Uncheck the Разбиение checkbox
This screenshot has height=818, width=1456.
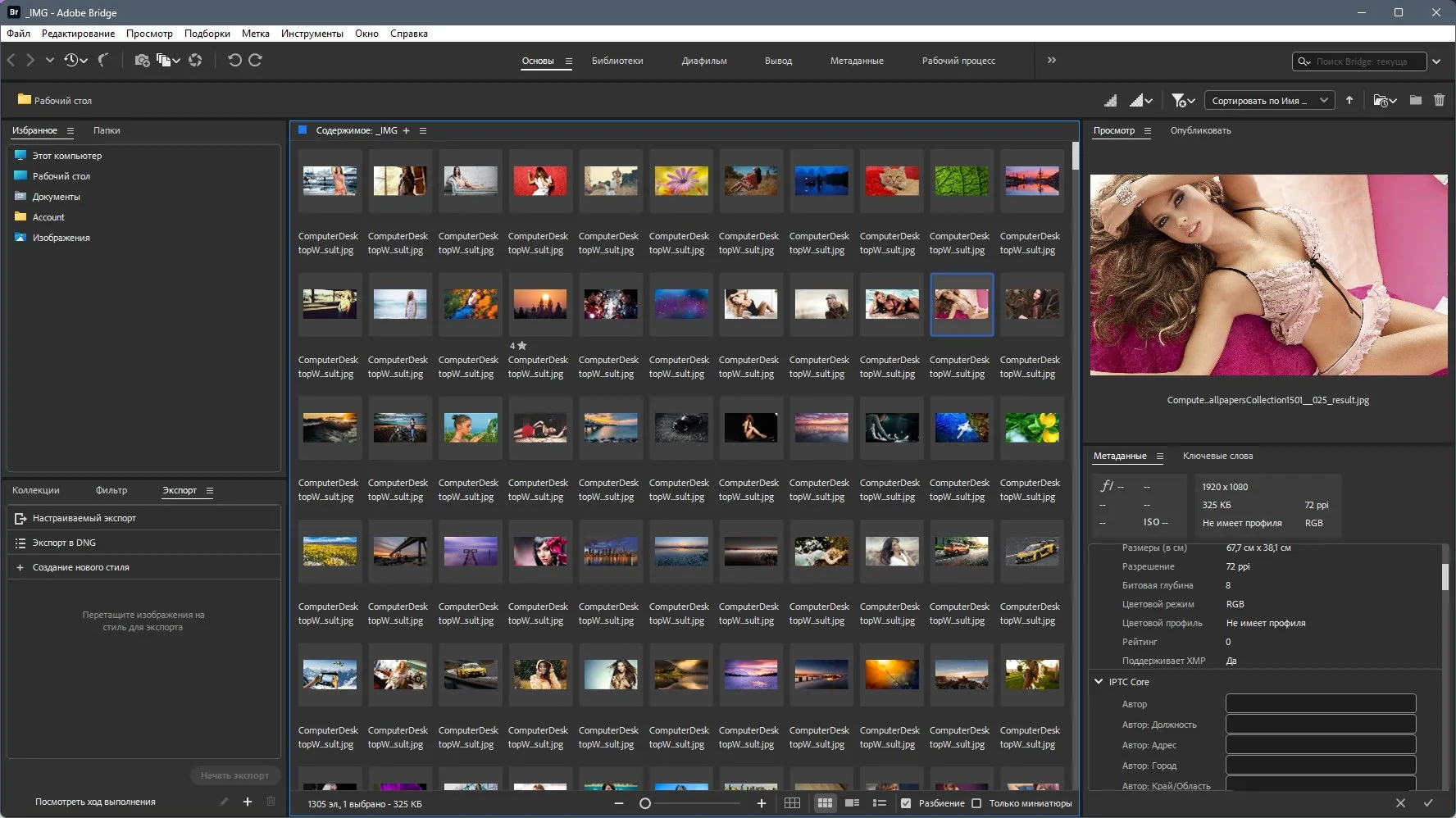906,803
